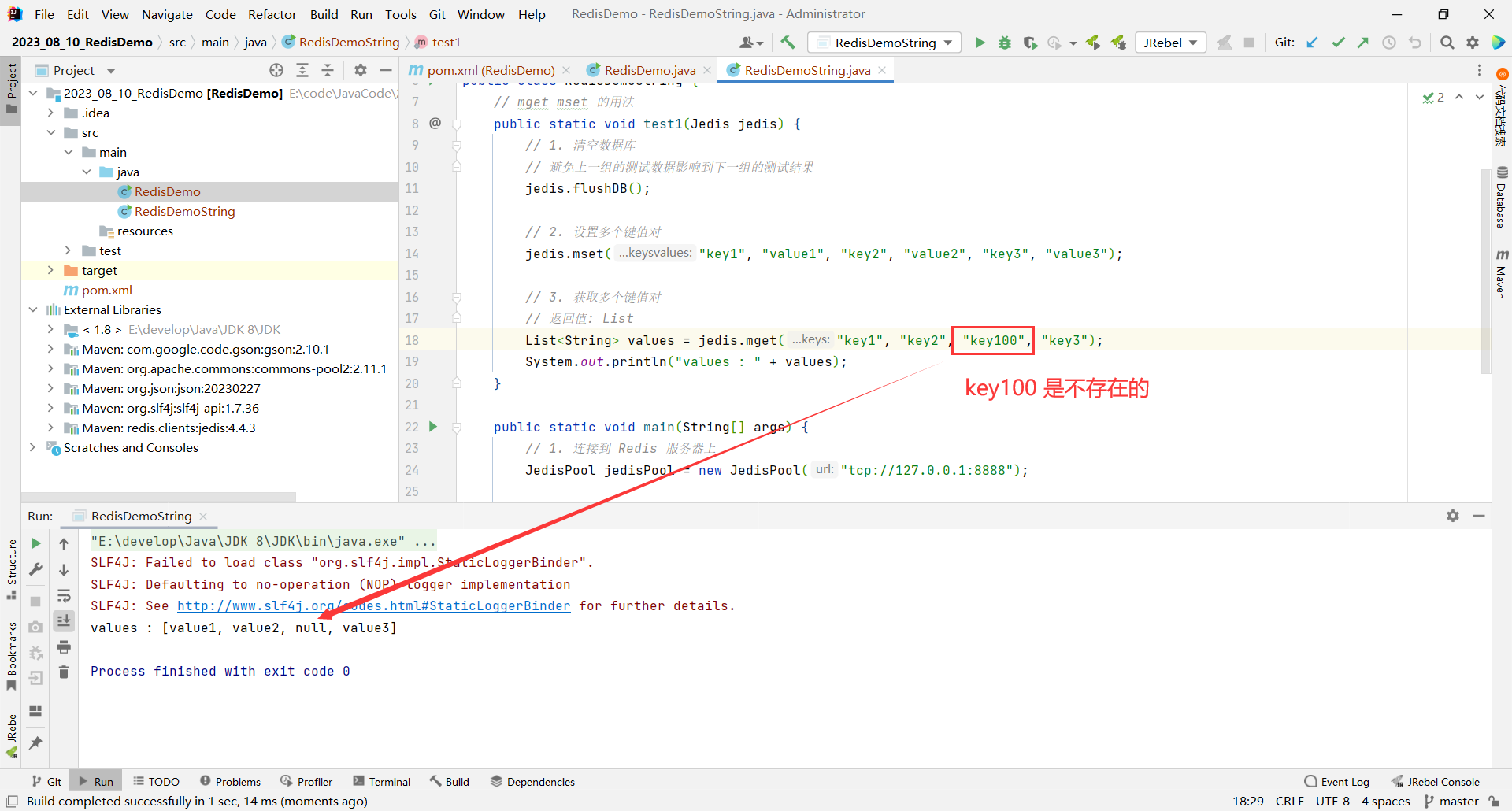Viewport: 1512px width, 811px height.
Task: Click Git update project arrow icon
Action: point(1312,43)
